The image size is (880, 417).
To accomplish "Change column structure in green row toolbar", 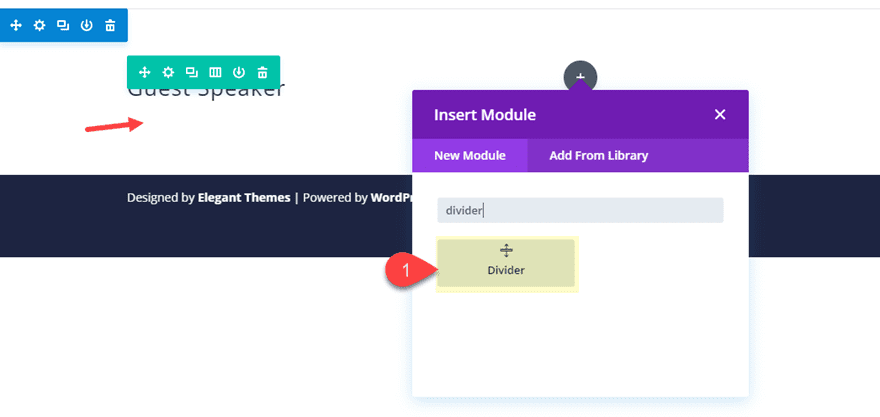I will coord(215,72).
